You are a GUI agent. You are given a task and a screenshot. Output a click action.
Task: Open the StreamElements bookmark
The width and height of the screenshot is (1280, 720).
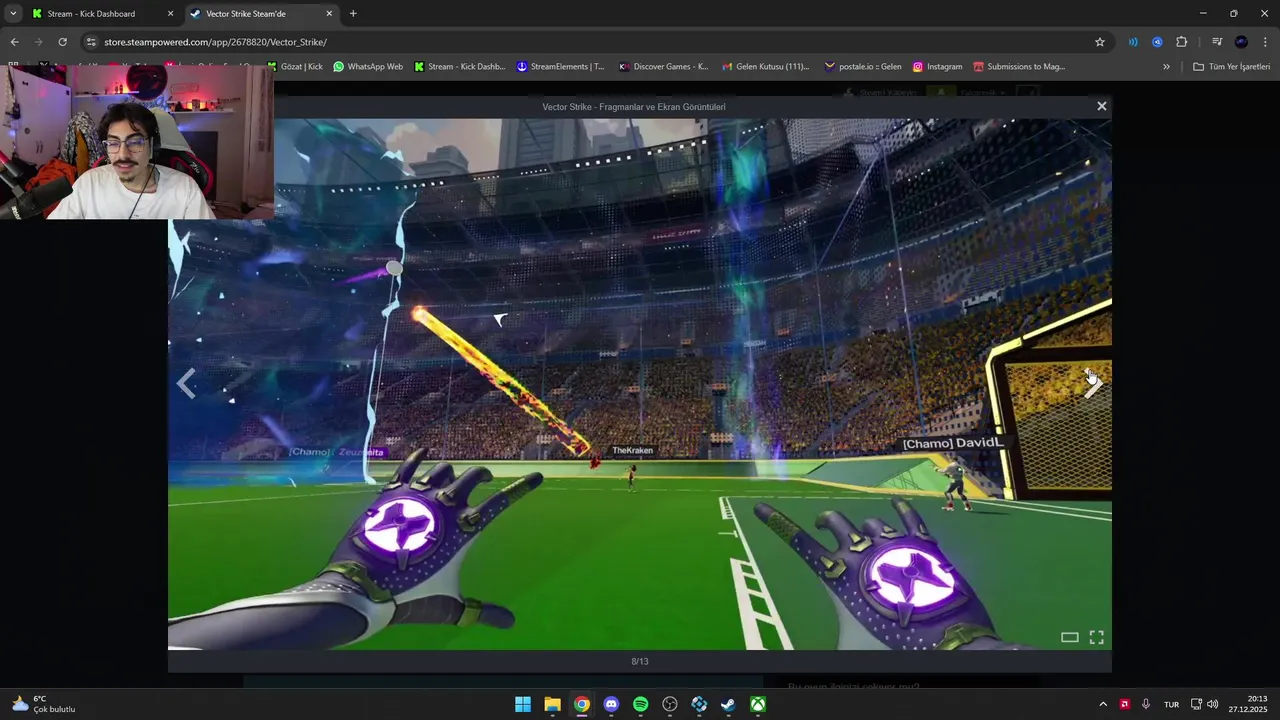[560, 67]
